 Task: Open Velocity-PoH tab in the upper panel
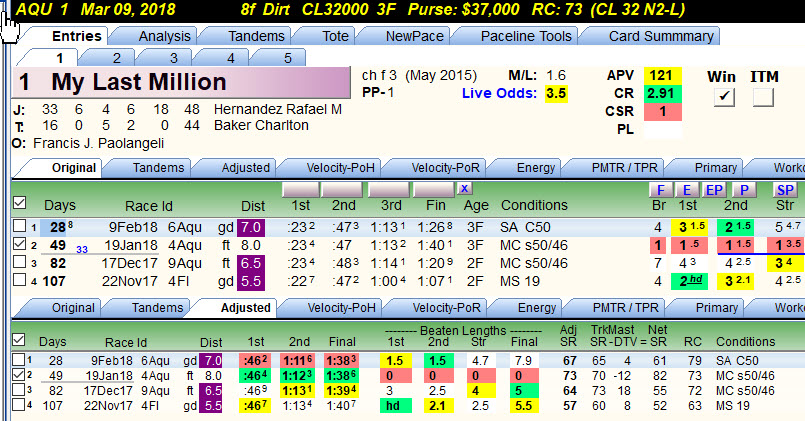(x=340, y=168)
